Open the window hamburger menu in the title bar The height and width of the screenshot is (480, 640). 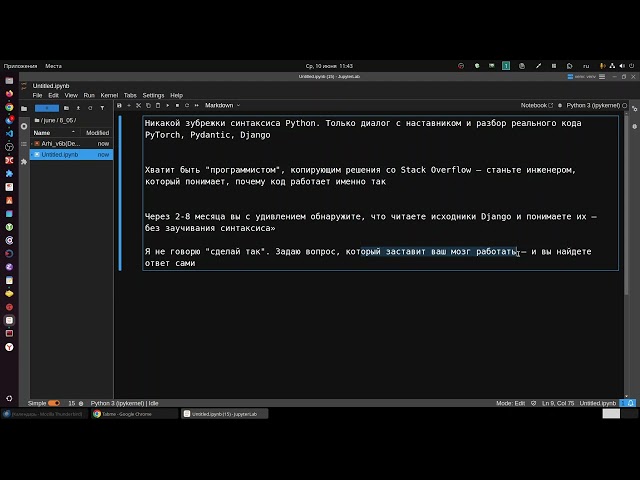602,77
